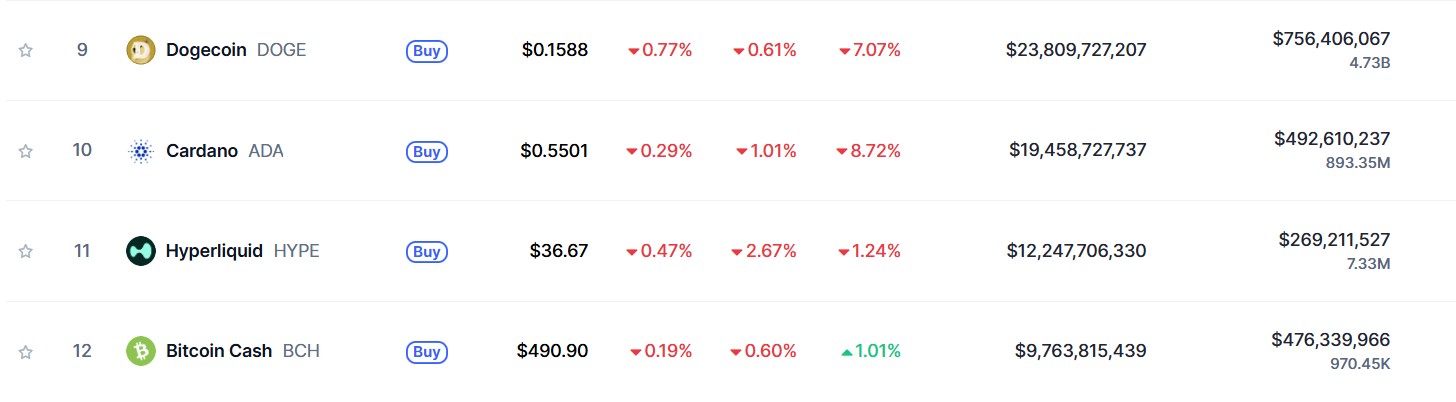
Task: Add Hyperliquid to watchlist via star
Action: pos(26,251)
